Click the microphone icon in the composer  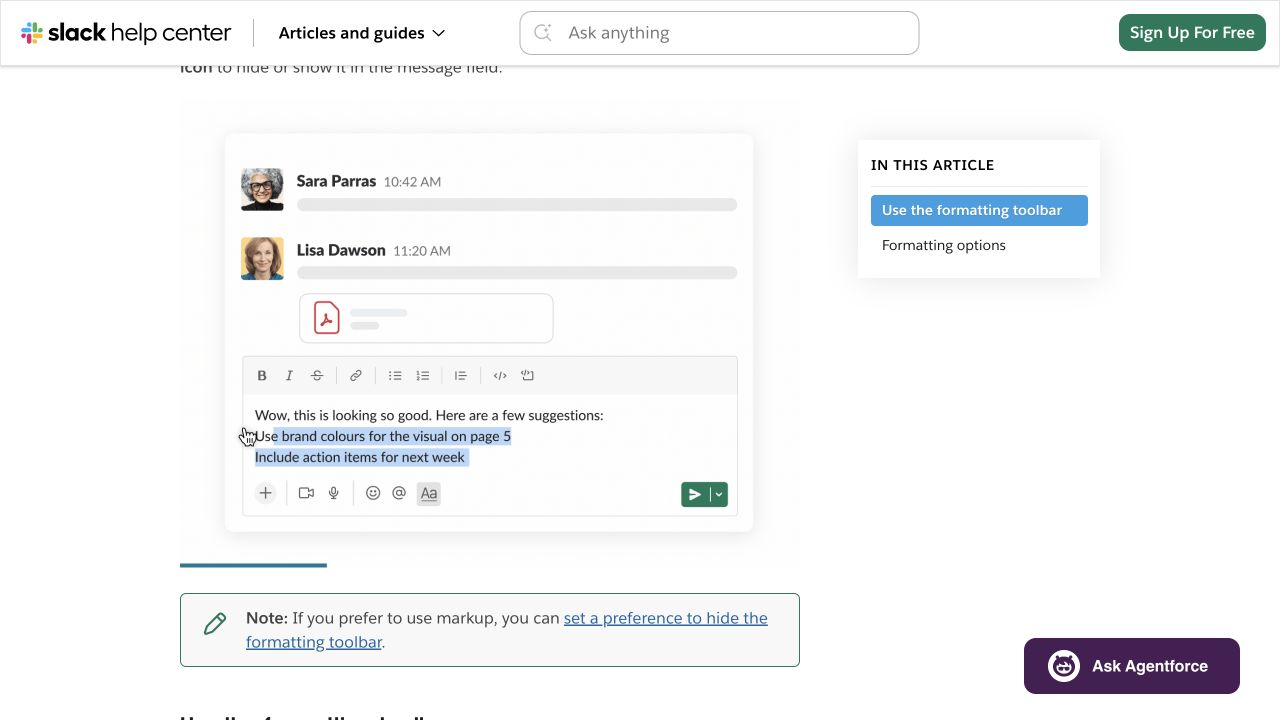click(x=334, y=493)
